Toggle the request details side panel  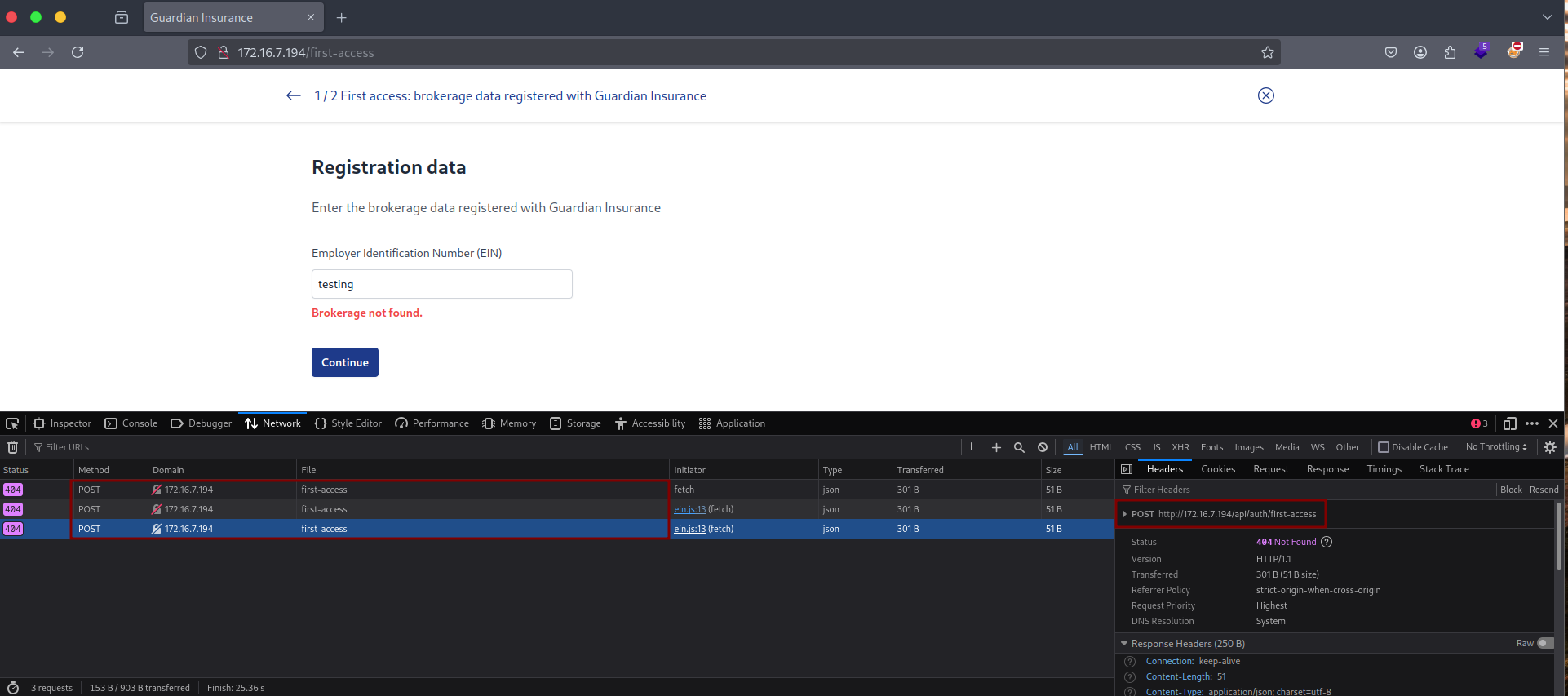pos(1127,469)
